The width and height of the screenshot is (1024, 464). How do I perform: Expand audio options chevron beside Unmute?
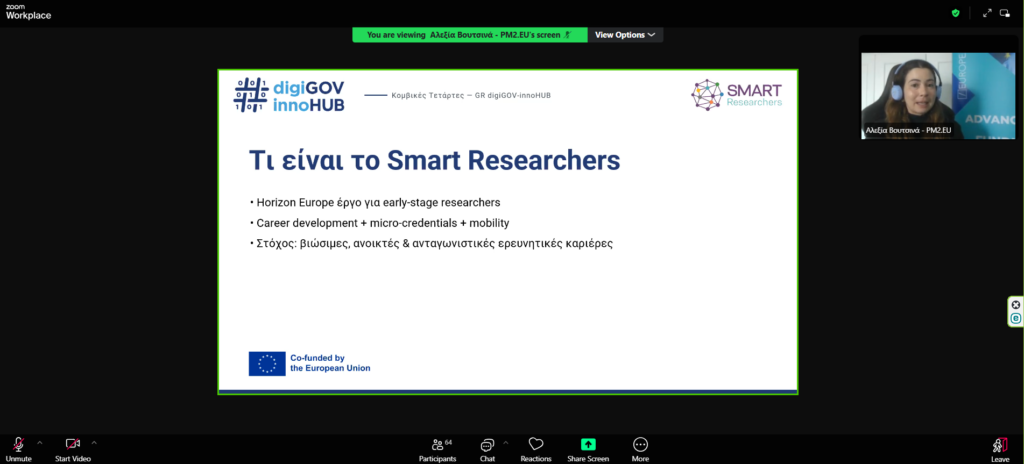click(40, 442)
